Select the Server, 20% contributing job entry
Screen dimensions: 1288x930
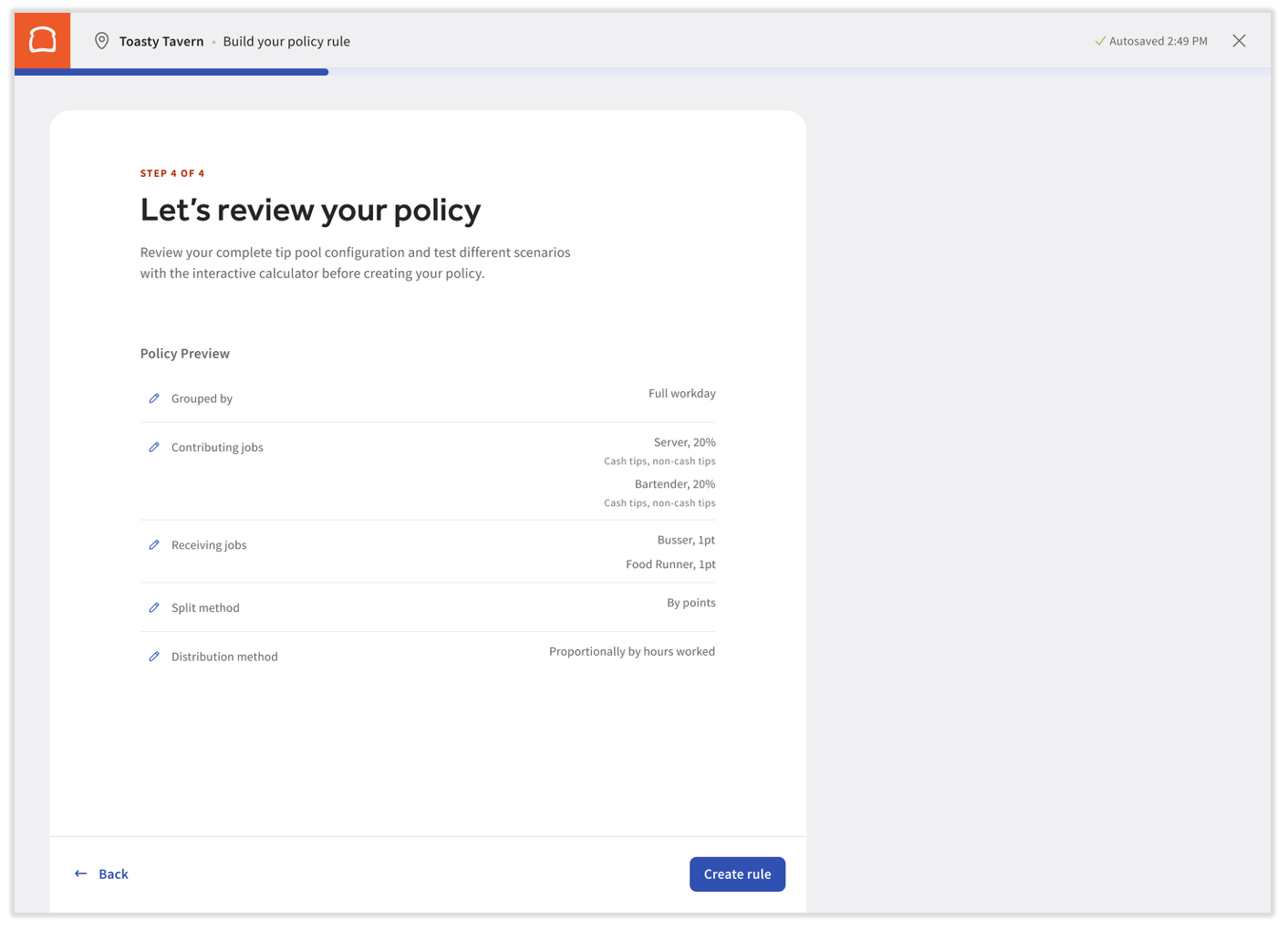pyautogui.click(x=684, y=442)
